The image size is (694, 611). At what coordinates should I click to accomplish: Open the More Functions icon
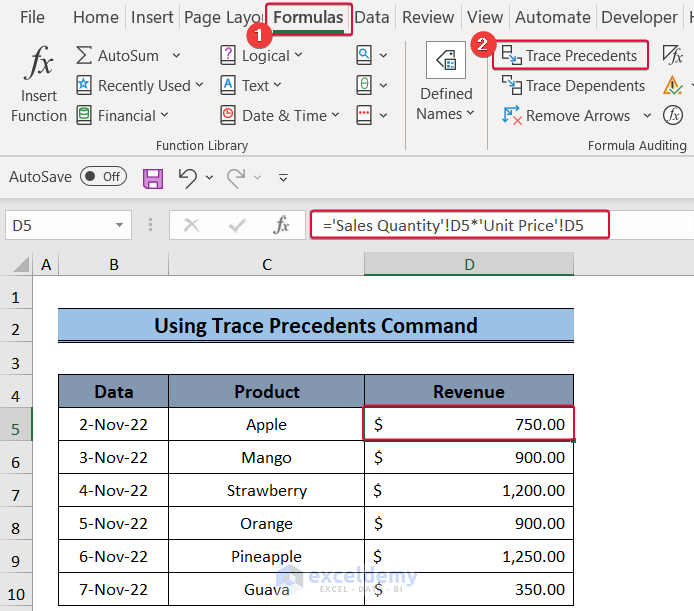pyautogui.click(x=364, y=115)
